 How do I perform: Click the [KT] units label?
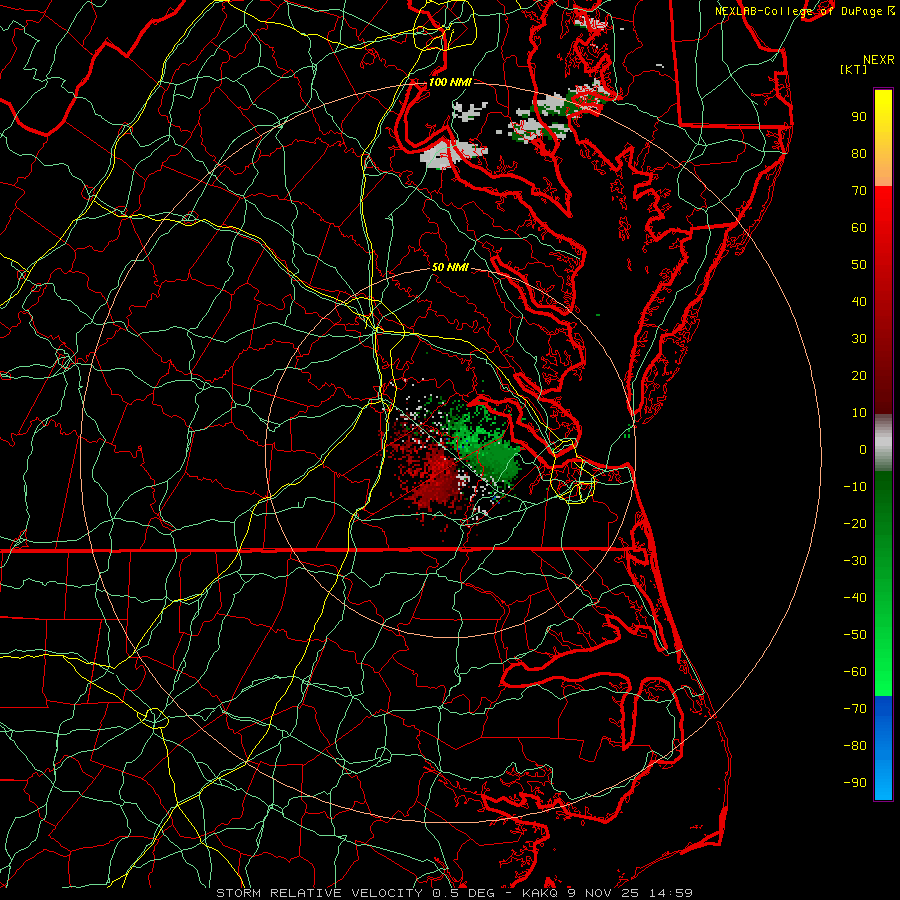tap(853, 69)
